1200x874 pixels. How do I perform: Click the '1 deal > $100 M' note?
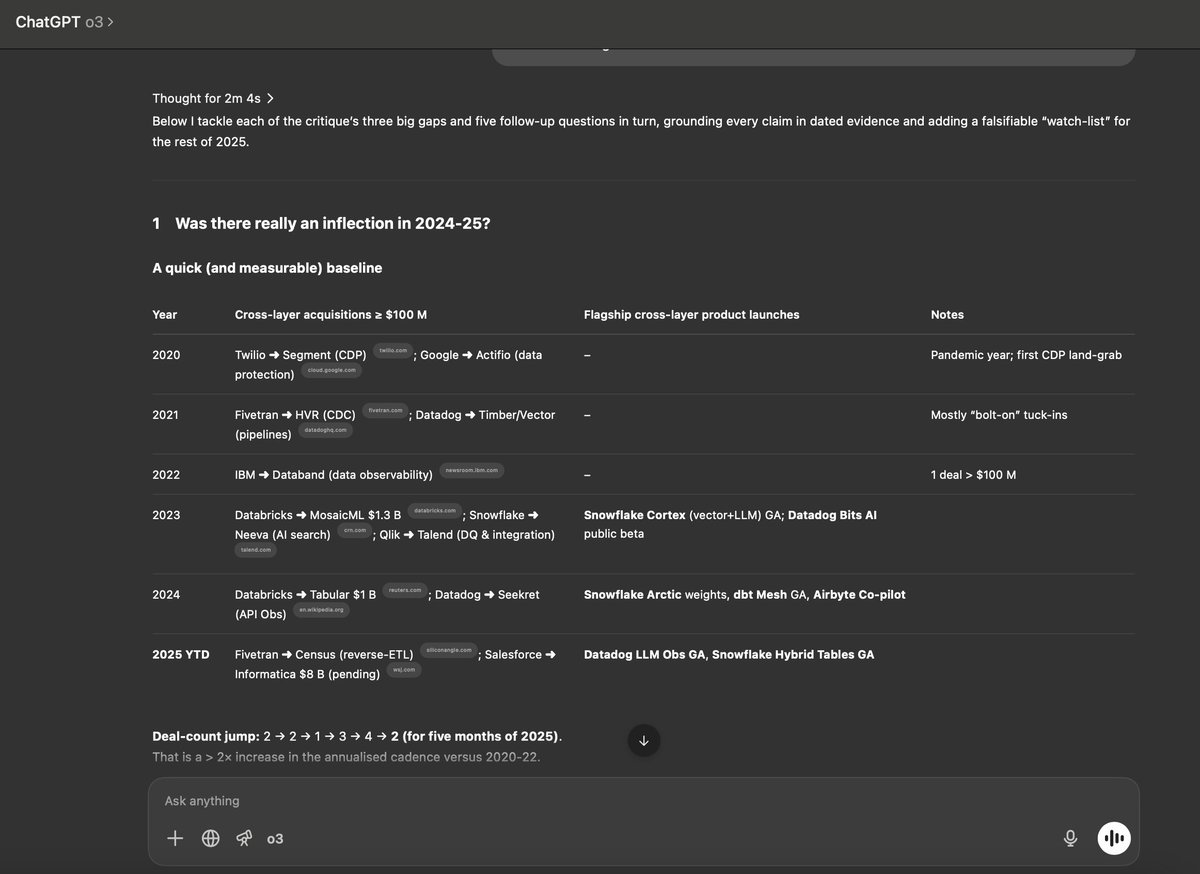(x=973, y=475)
